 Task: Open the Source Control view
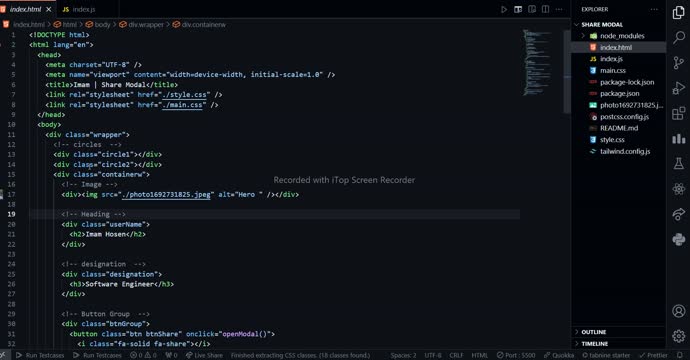pyautogui.click(x=678, y=63)
